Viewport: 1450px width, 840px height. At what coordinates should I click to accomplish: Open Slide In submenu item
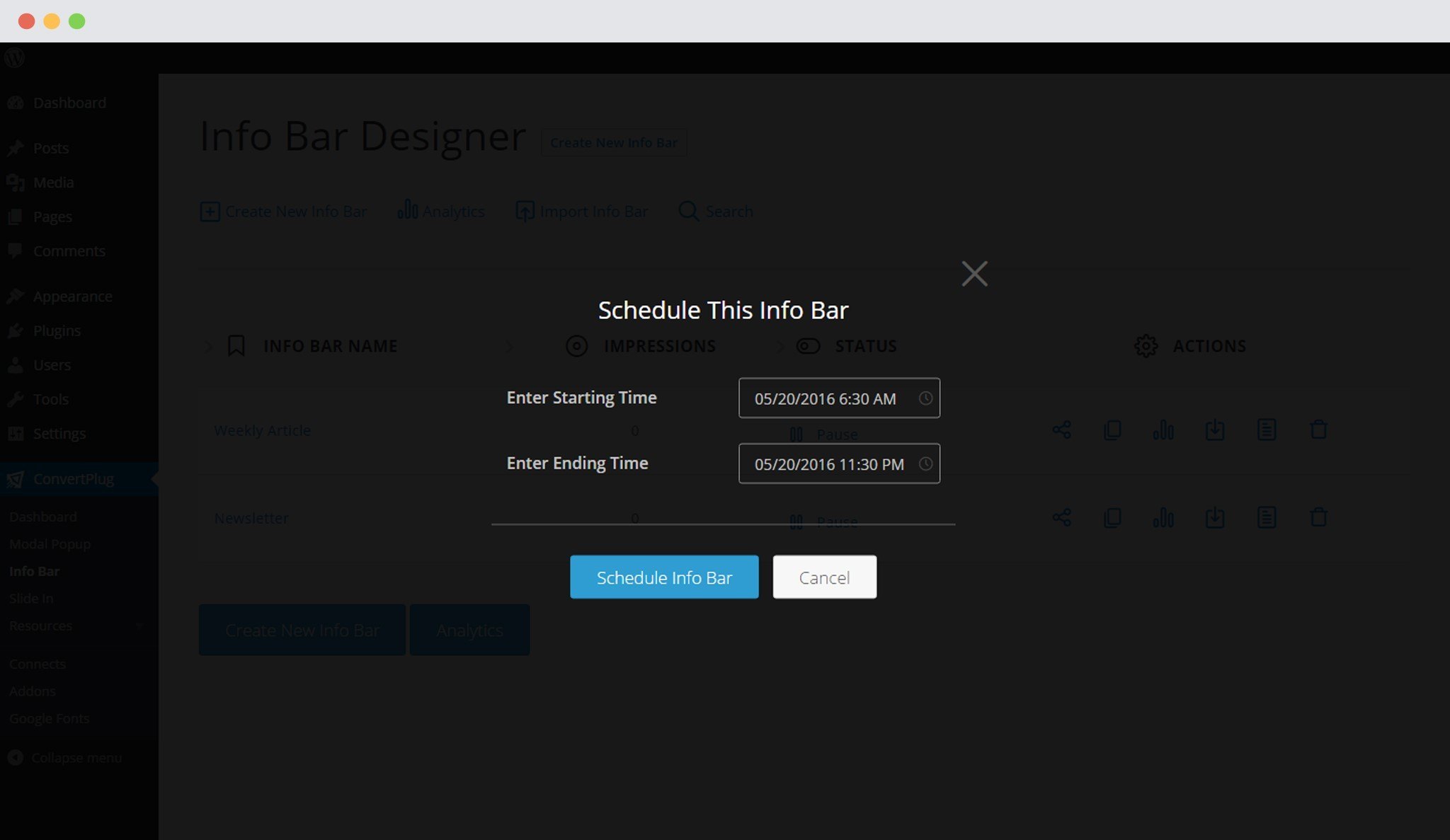[x=31, y=599]
